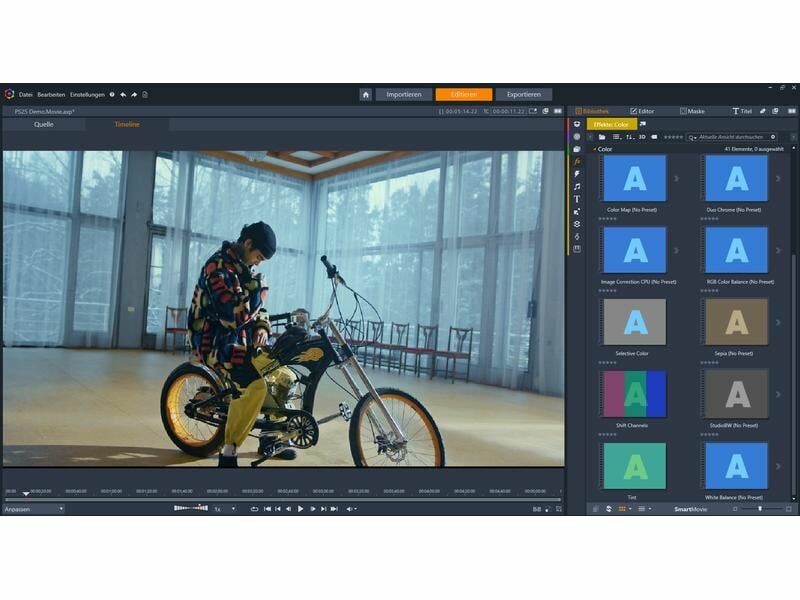Viewport: 800px width, 600px height.
Task: Toggle list view icon in library footer
Action: (x=644, y=509)
